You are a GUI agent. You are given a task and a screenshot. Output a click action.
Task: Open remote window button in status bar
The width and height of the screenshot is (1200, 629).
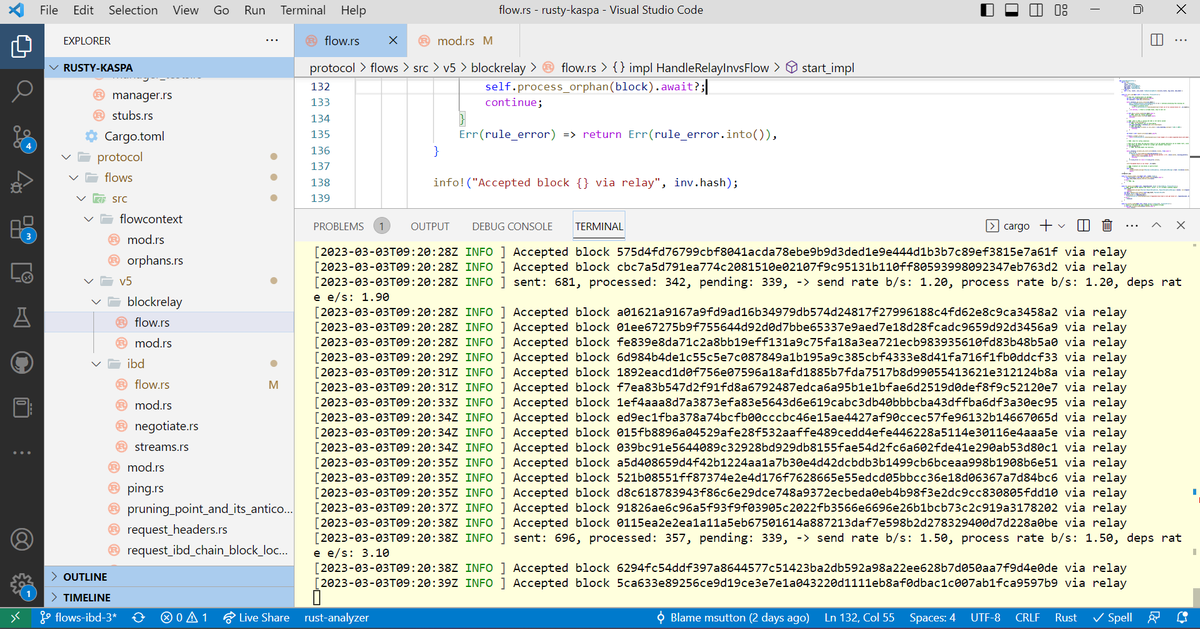[x=16, y=617]
